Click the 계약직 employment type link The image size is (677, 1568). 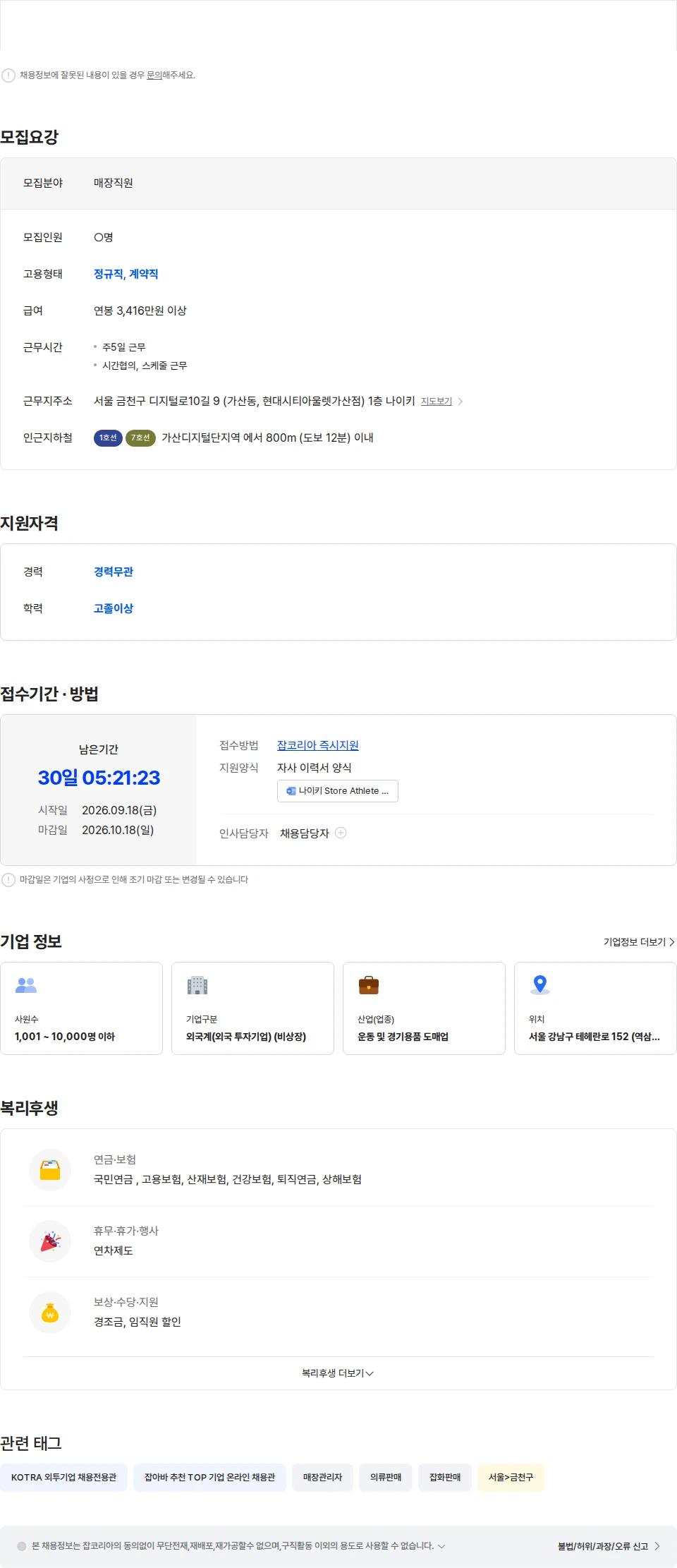(x=143, y=274)
